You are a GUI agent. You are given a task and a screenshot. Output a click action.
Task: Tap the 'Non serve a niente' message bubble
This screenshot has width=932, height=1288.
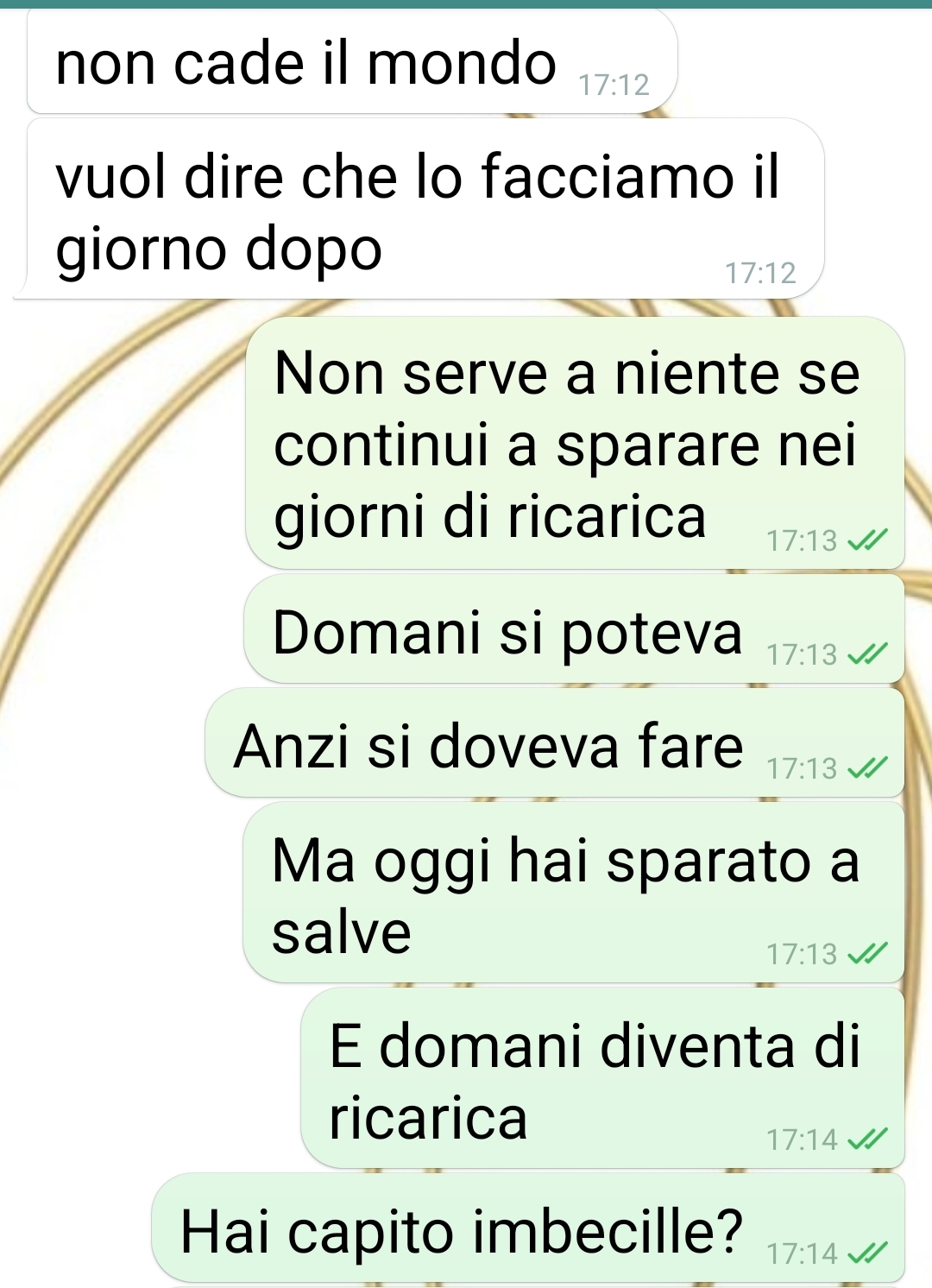(x=575, y=443)
